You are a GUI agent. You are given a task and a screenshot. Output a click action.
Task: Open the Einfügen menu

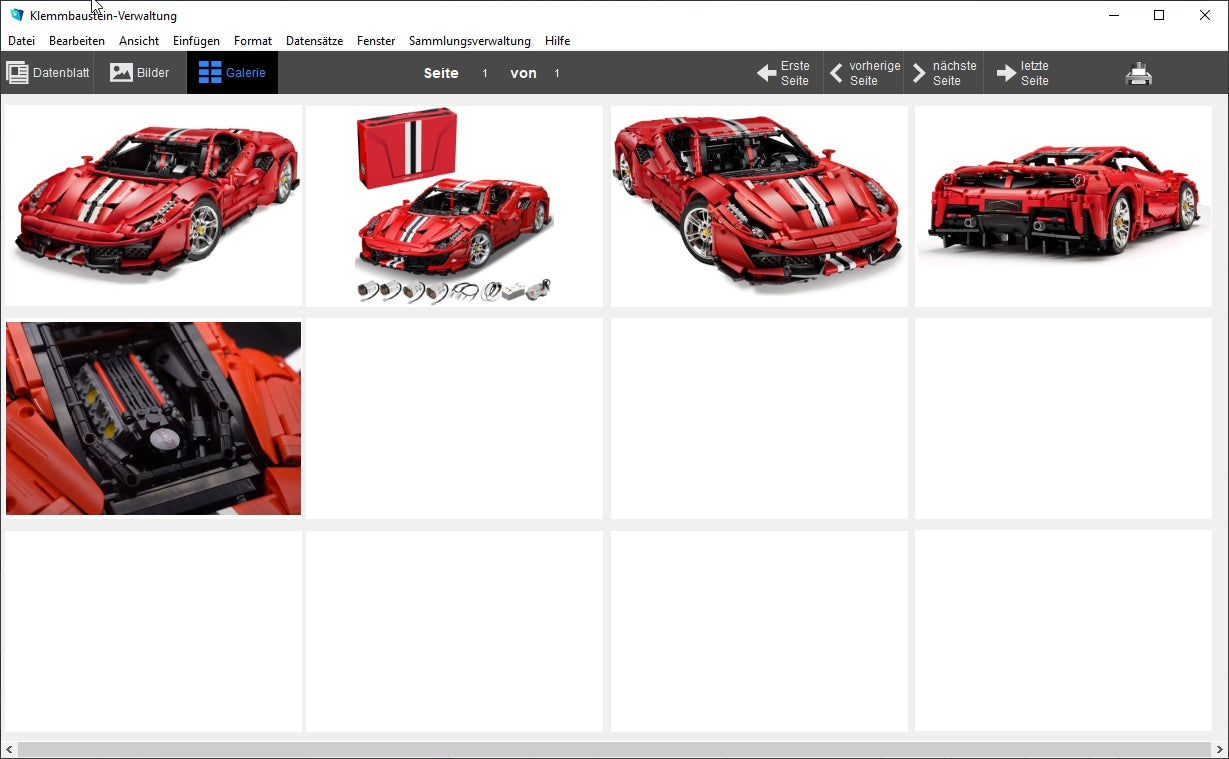[x=196, y=41]
